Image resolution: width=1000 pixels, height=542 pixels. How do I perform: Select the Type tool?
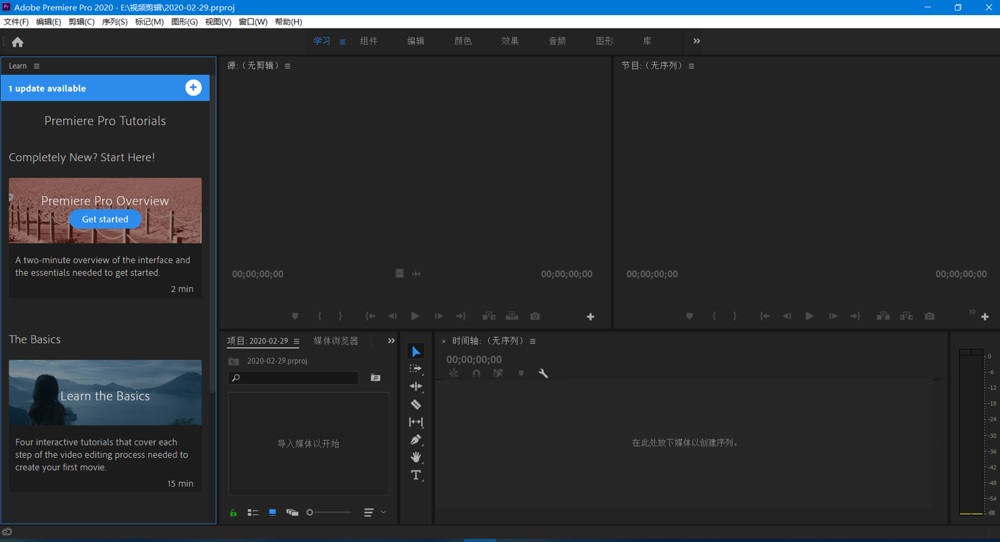click(x=416, y=475)
